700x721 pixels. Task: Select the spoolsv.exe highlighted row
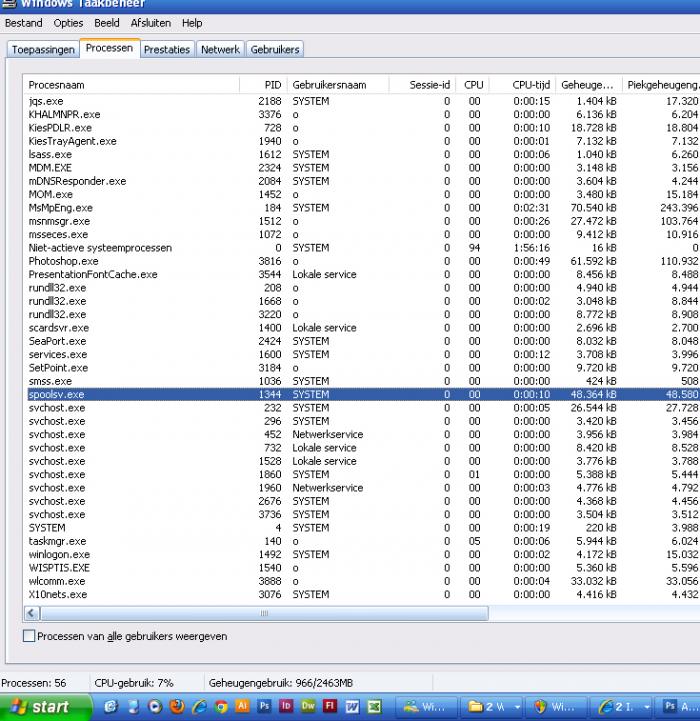click(363, 395)
